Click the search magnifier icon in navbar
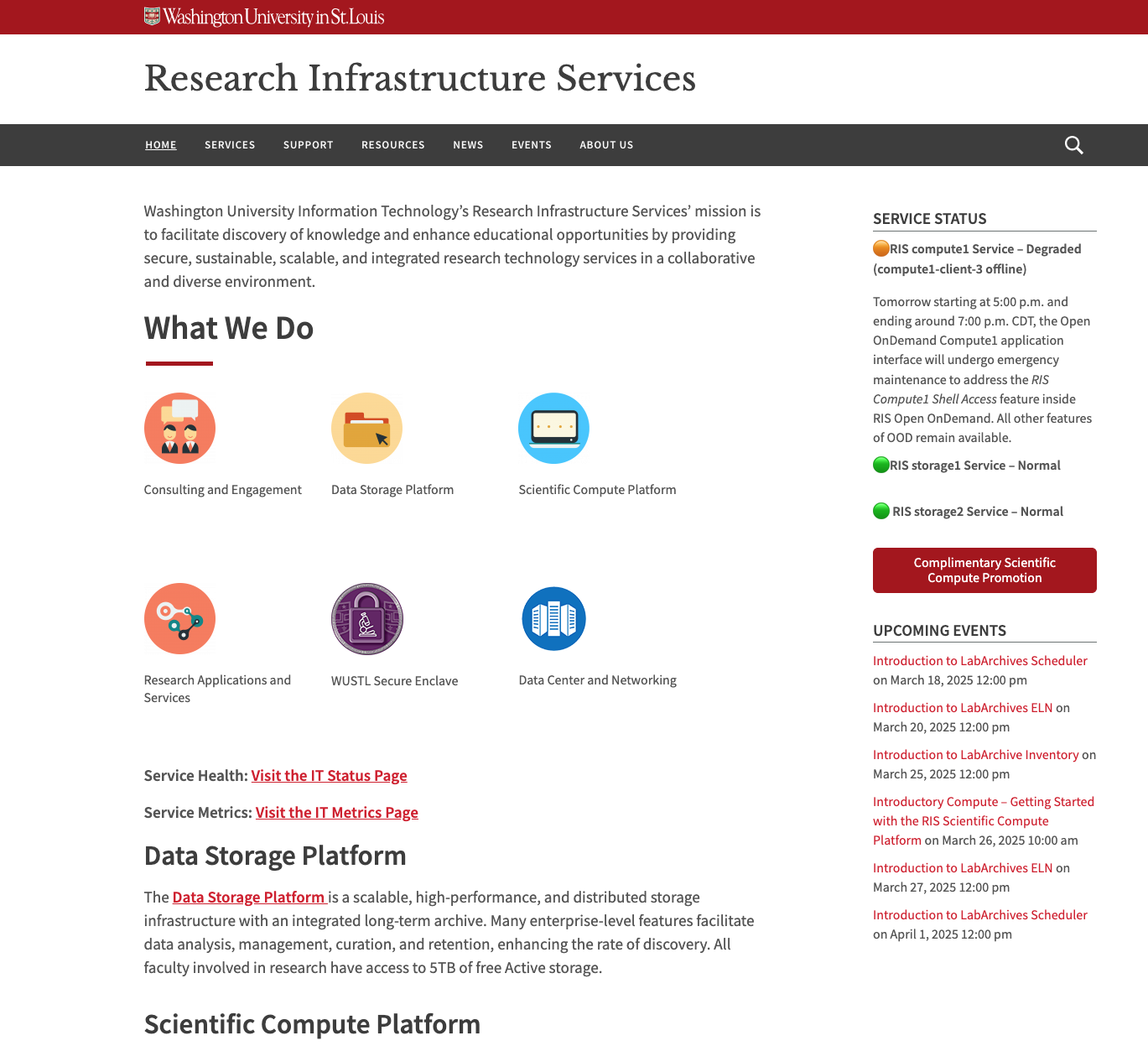 (x=1073, y=145)
